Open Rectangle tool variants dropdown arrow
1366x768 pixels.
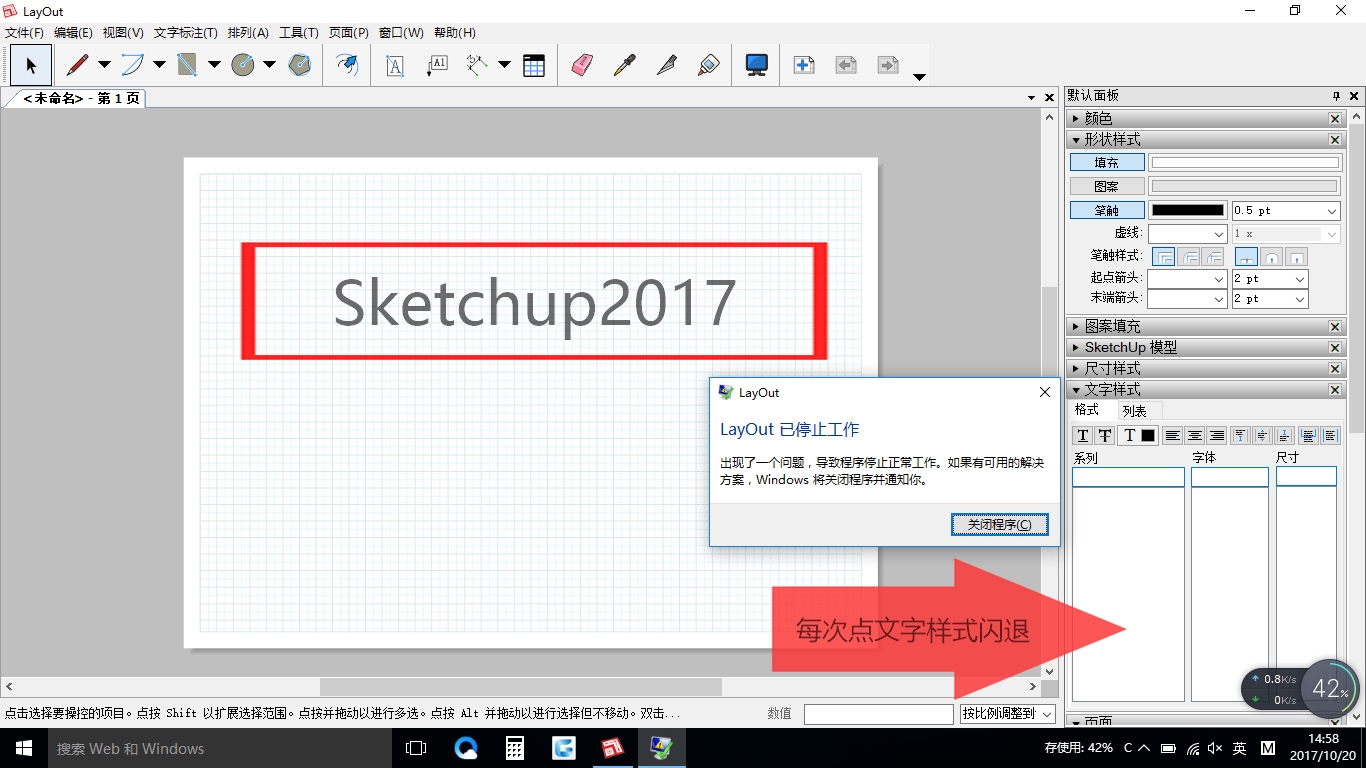click(x=214, y=65)
